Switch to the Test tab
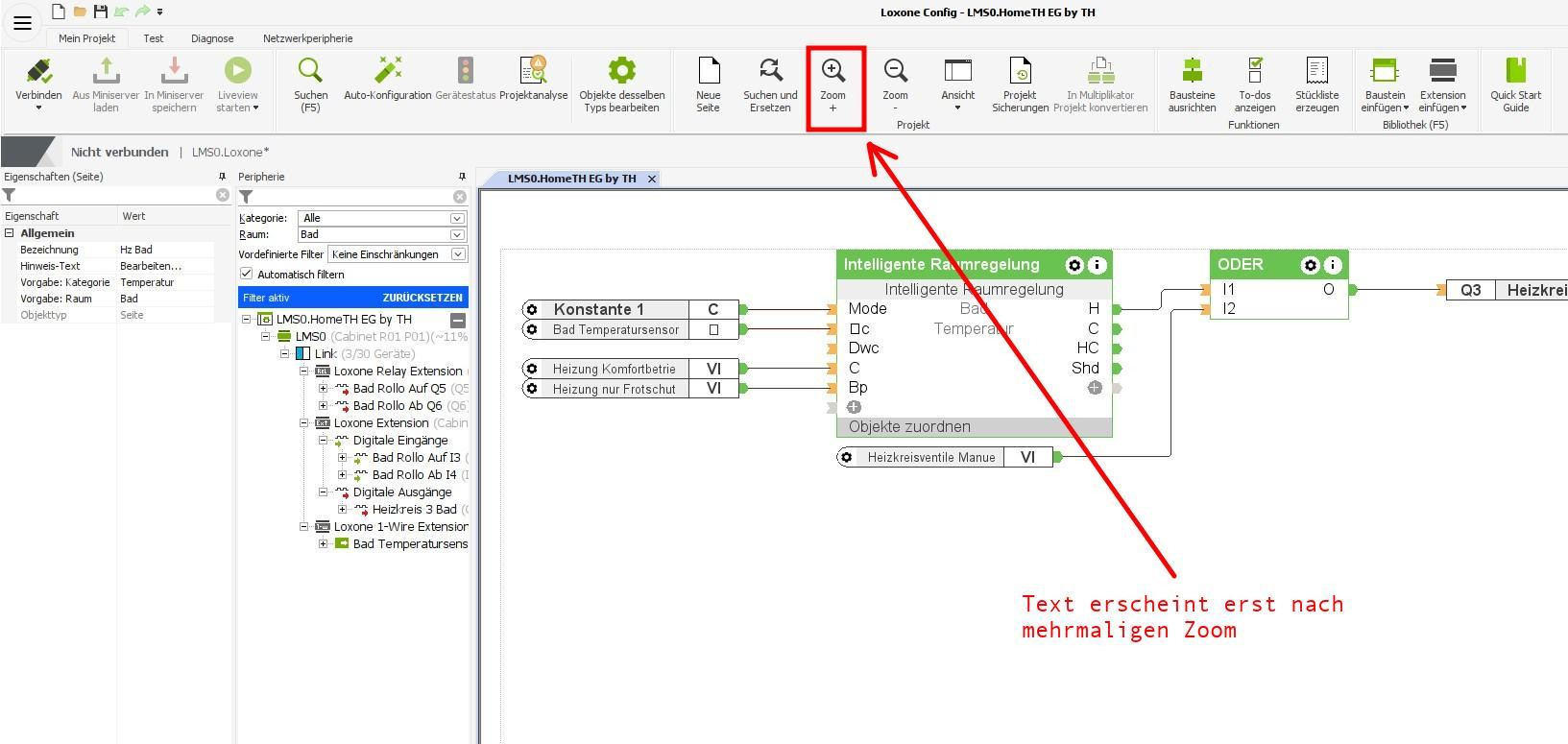Image resolution: width=1568 pixels, height=744 pixels. click(154, 38)
